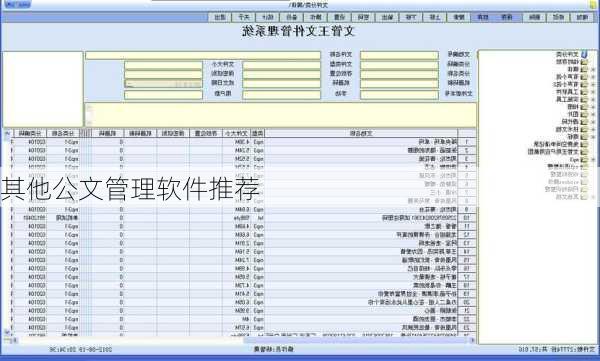Click the 备份 toolbar button
The image size is (600, 361).
click(292, 17)
